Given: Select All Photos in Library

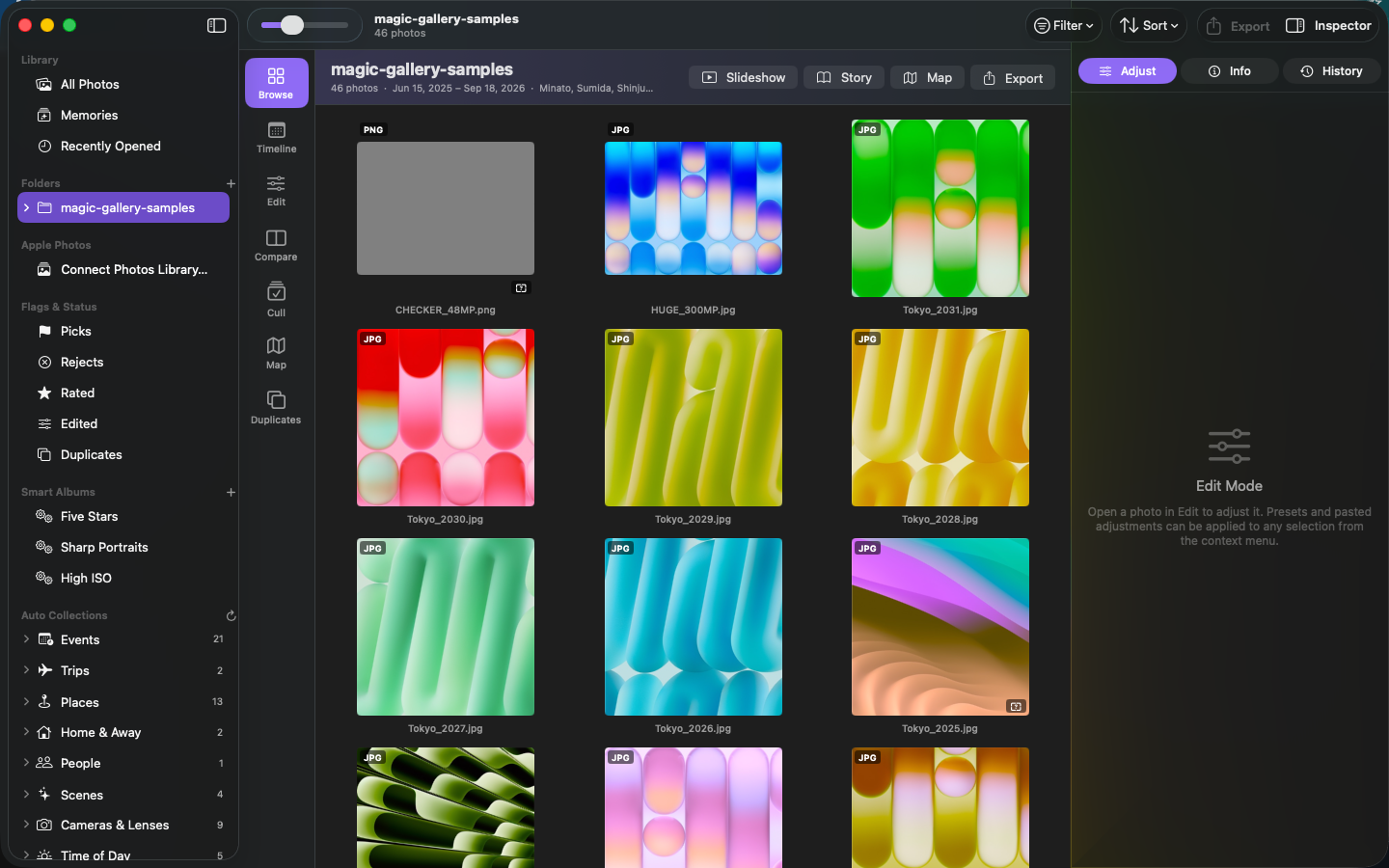Looking at the screenshot, I should coord(123,85).
